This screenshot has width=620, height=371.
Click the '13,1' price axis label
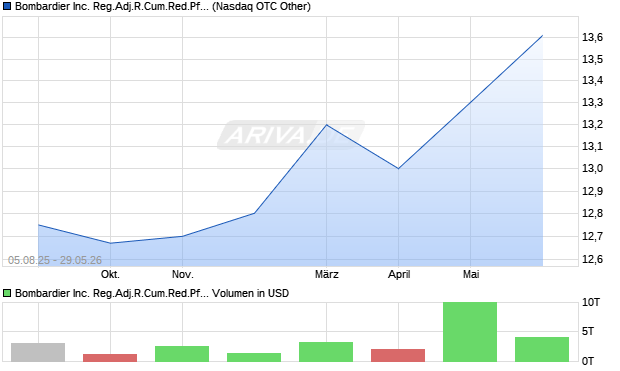(592, 146)
